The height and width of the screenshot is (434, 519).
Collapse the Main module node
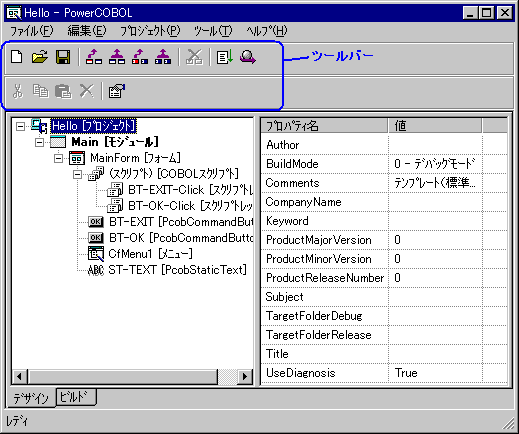coord(40,142)
